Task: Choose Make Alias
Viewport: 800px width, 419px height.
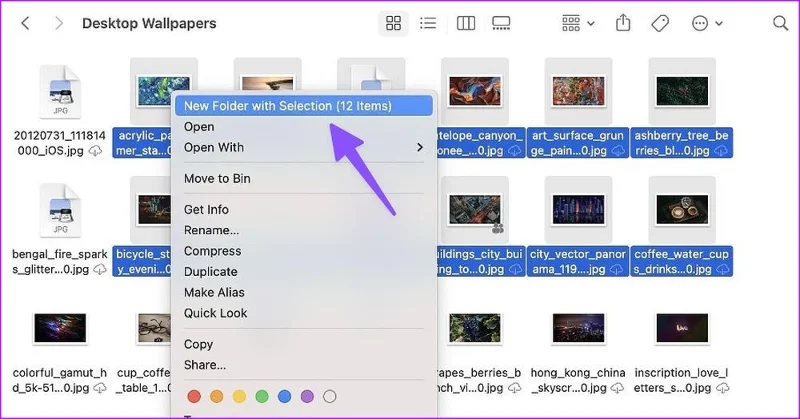Action: pyautogui.click(x=304, y=292)
